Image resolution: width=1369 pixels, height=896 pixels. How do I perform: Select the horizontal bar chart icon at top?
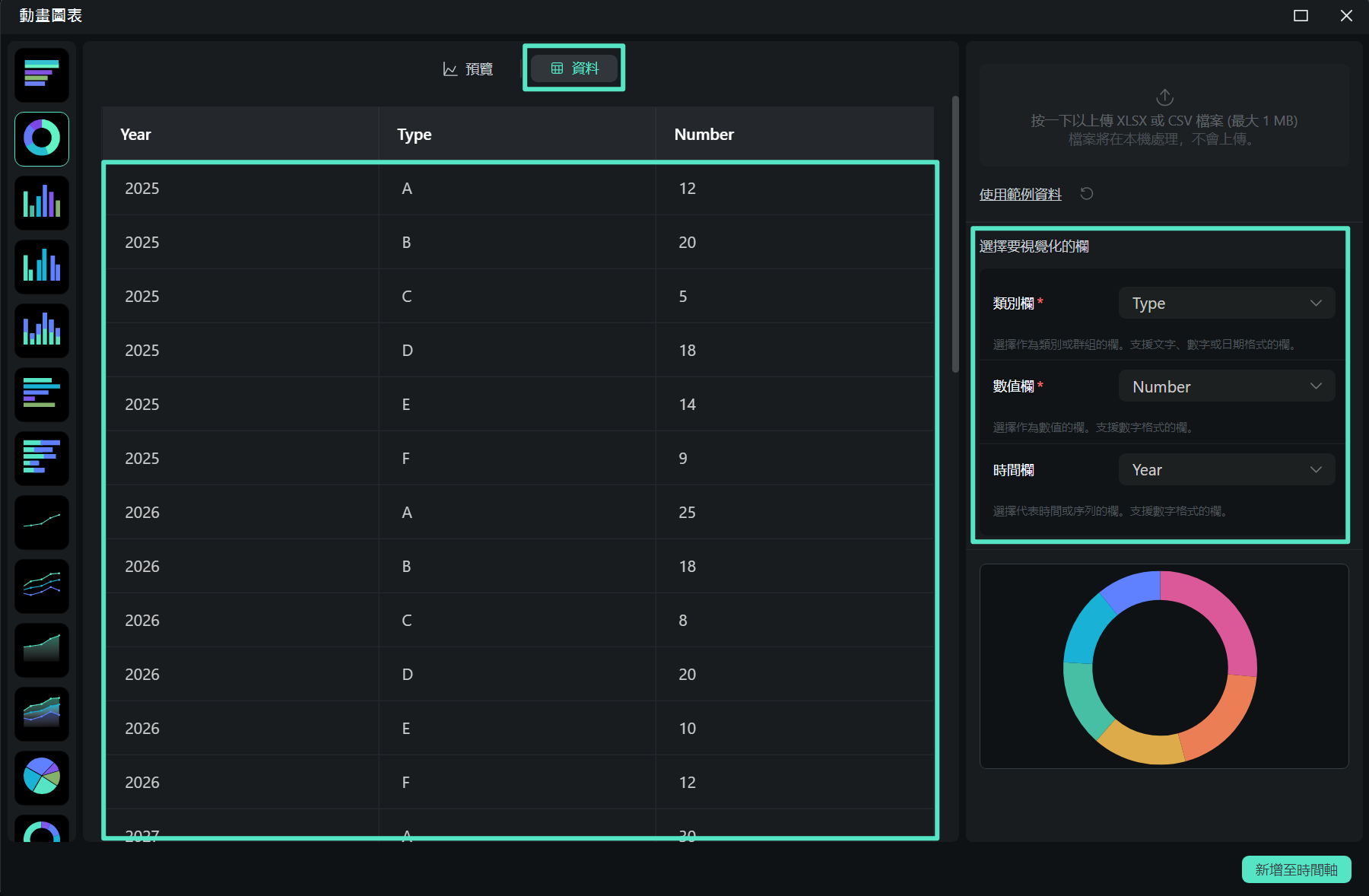pos(42,75)
